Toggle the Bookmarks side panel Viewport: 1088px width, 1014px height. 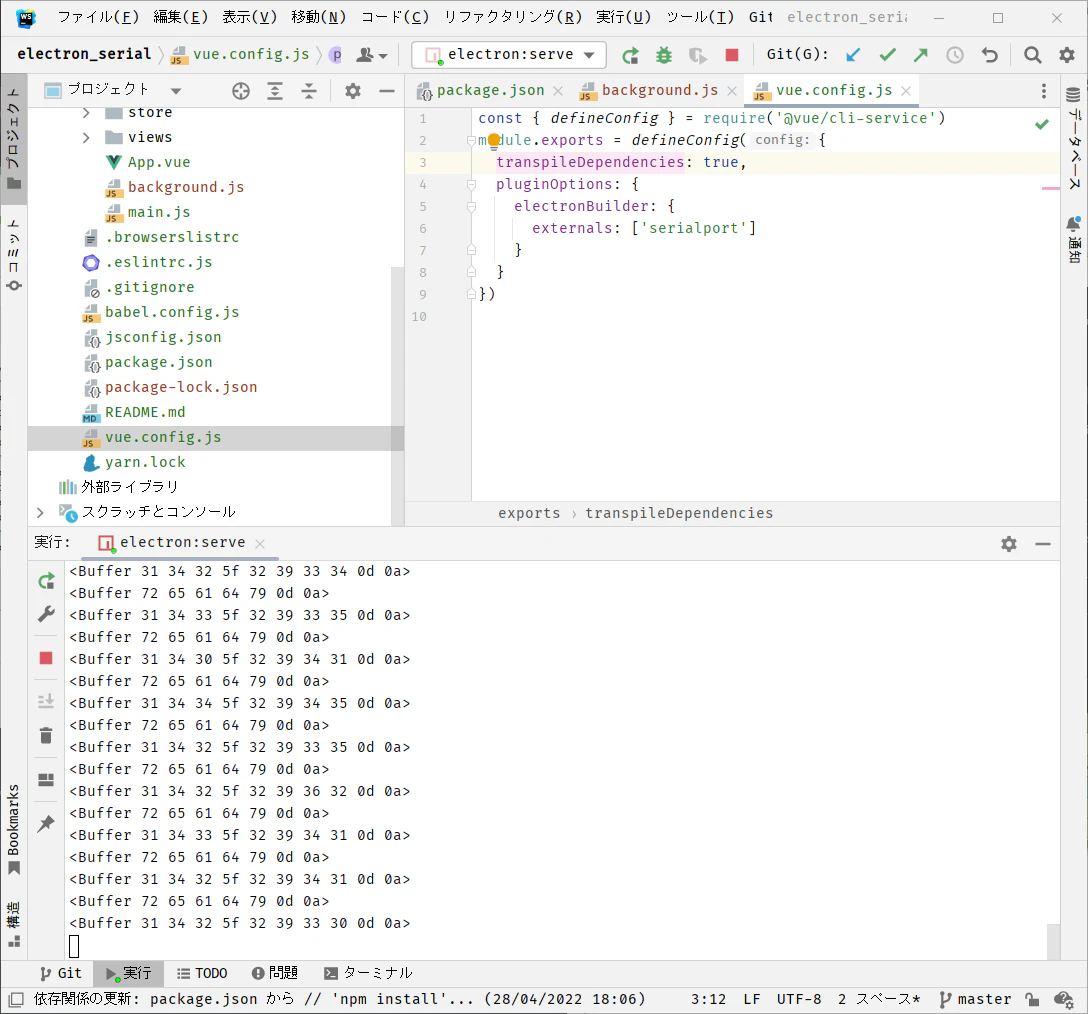[x=13, y=829]
